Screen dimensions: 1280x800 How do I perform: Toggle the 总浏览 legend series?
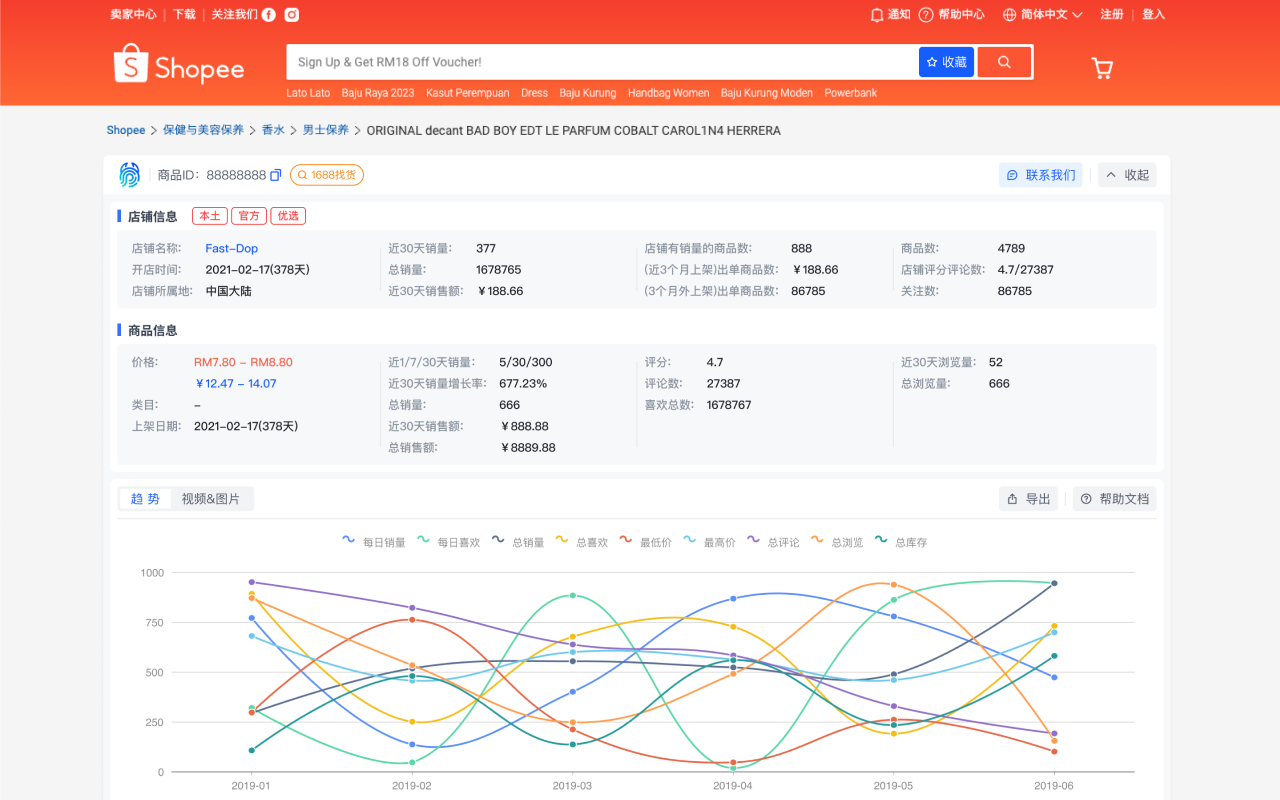pos(838,542)
